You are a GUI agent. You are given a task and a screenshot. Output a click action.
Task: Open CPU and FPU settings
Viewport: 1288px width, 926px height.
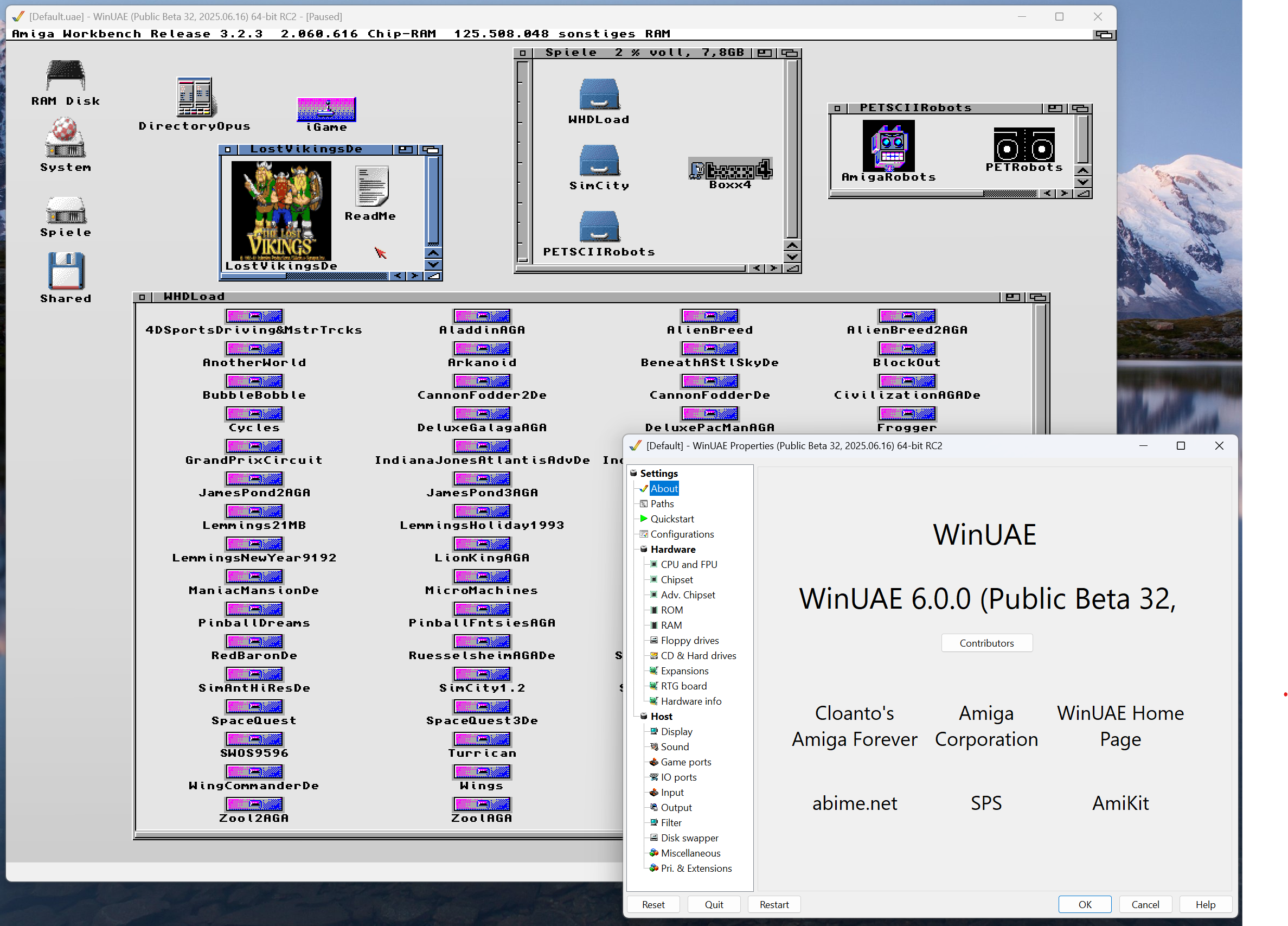click(x=689, y=564)
